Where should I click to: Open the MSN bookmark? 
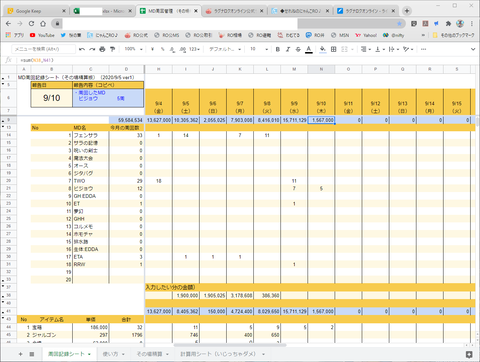(340, 35)
